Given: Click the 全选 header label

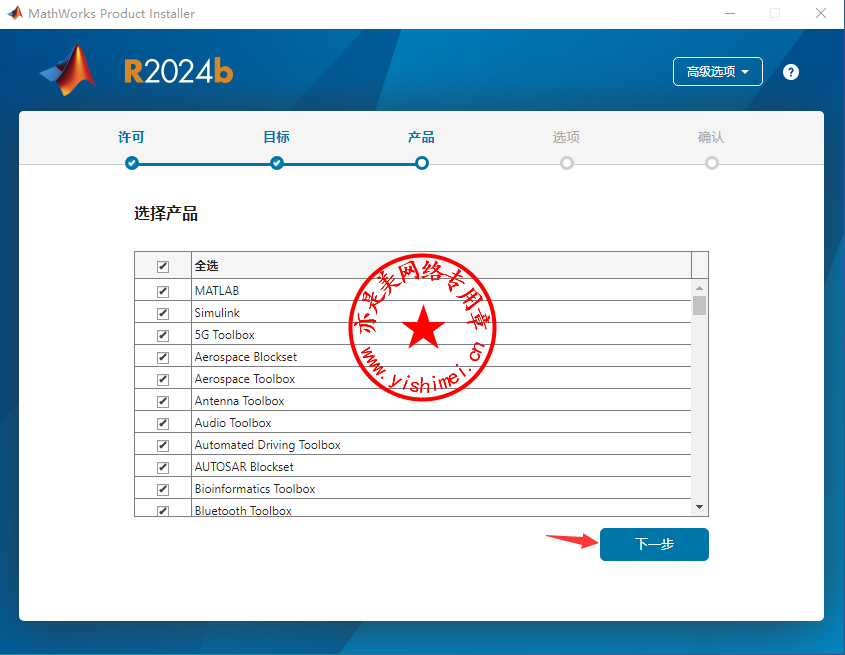Looking at the screenshot, I should 206,266.
